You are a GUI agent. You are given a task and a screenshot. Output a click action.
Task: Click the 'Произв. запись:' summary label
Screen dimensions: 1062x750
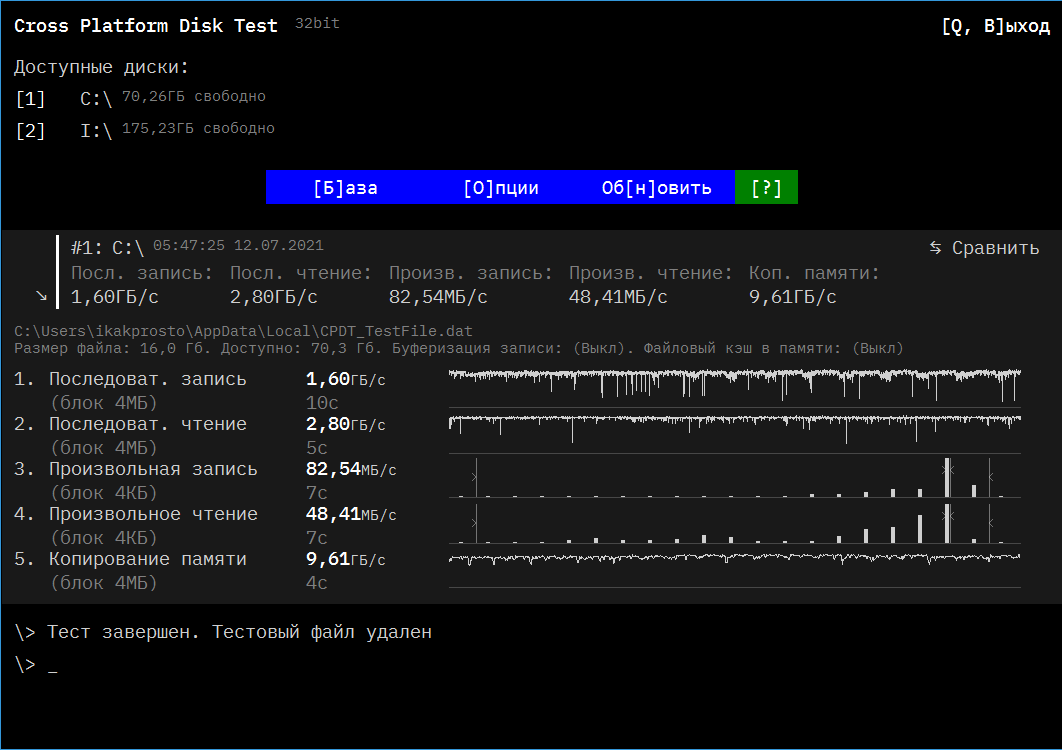(x=471, y=273)
